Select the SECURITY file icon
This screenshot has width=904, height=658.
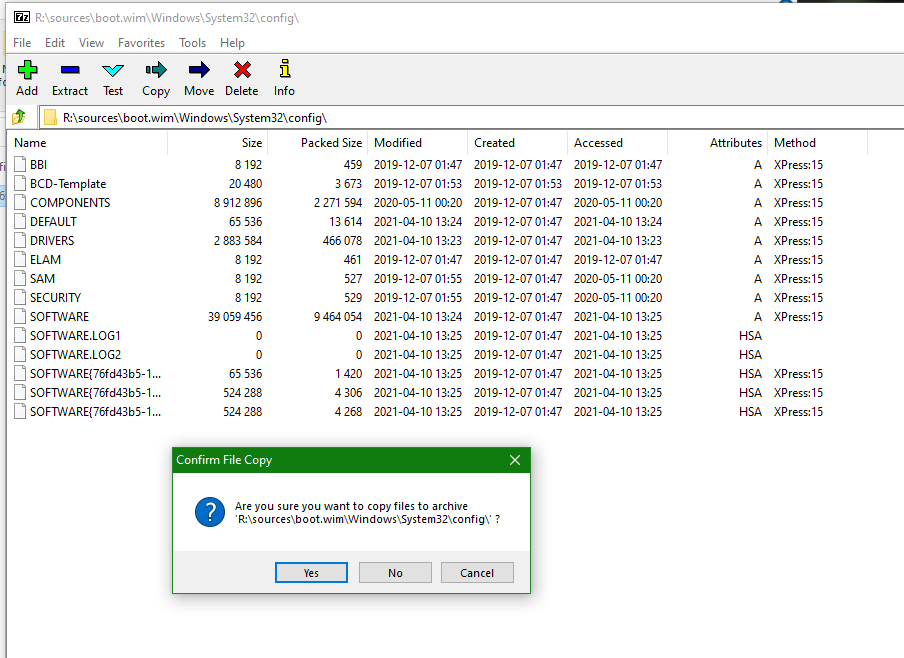20,298
